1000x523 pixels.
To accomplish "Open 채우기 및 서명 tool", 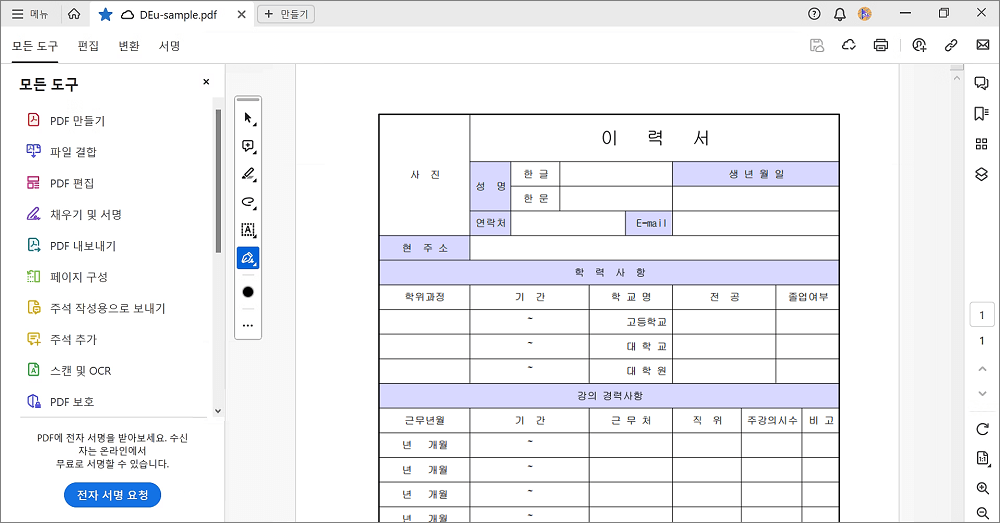I will point(73,214).
